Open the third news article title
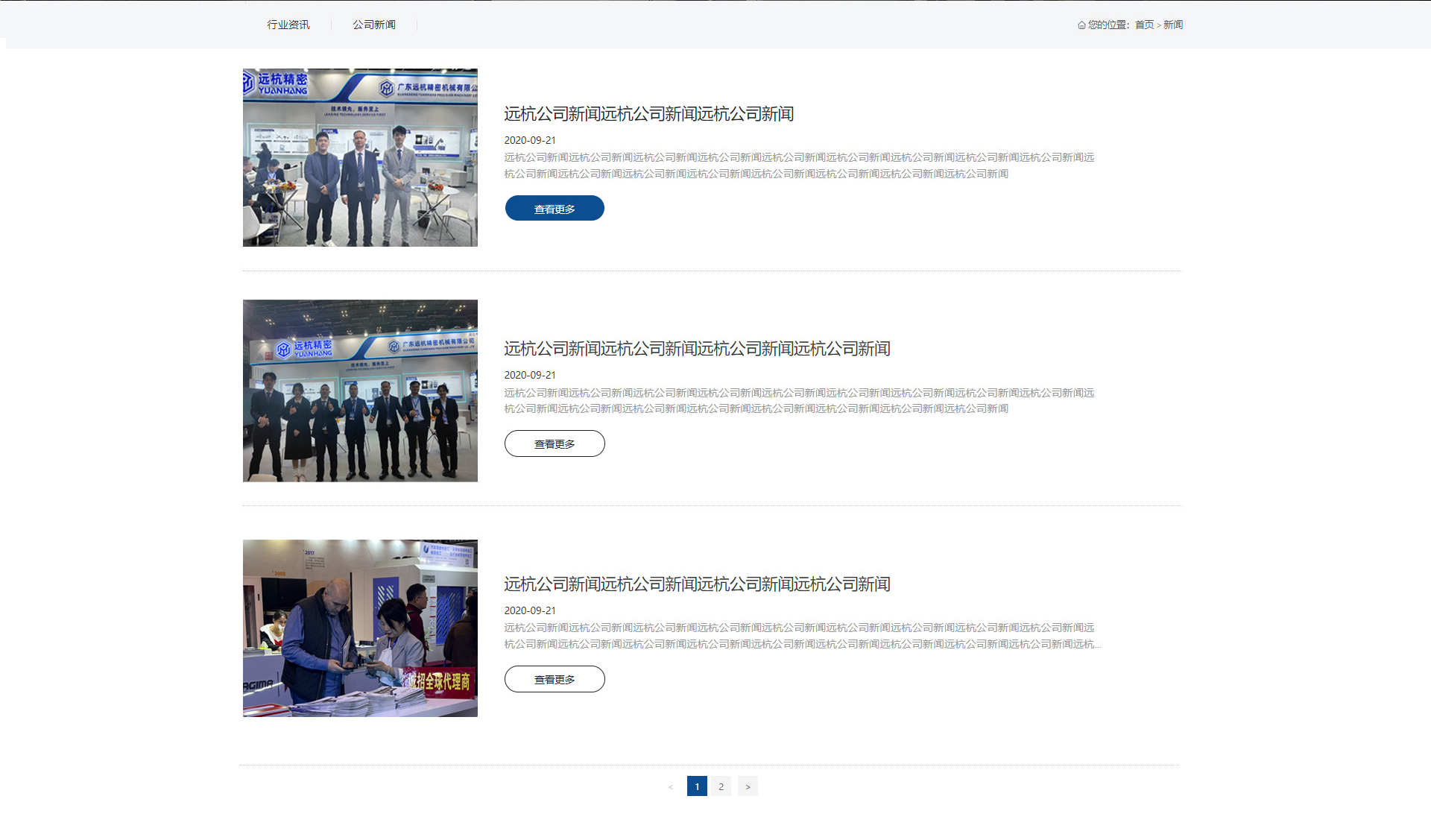Viewport: 1431px width, 840px height. (x=697, y=584)
